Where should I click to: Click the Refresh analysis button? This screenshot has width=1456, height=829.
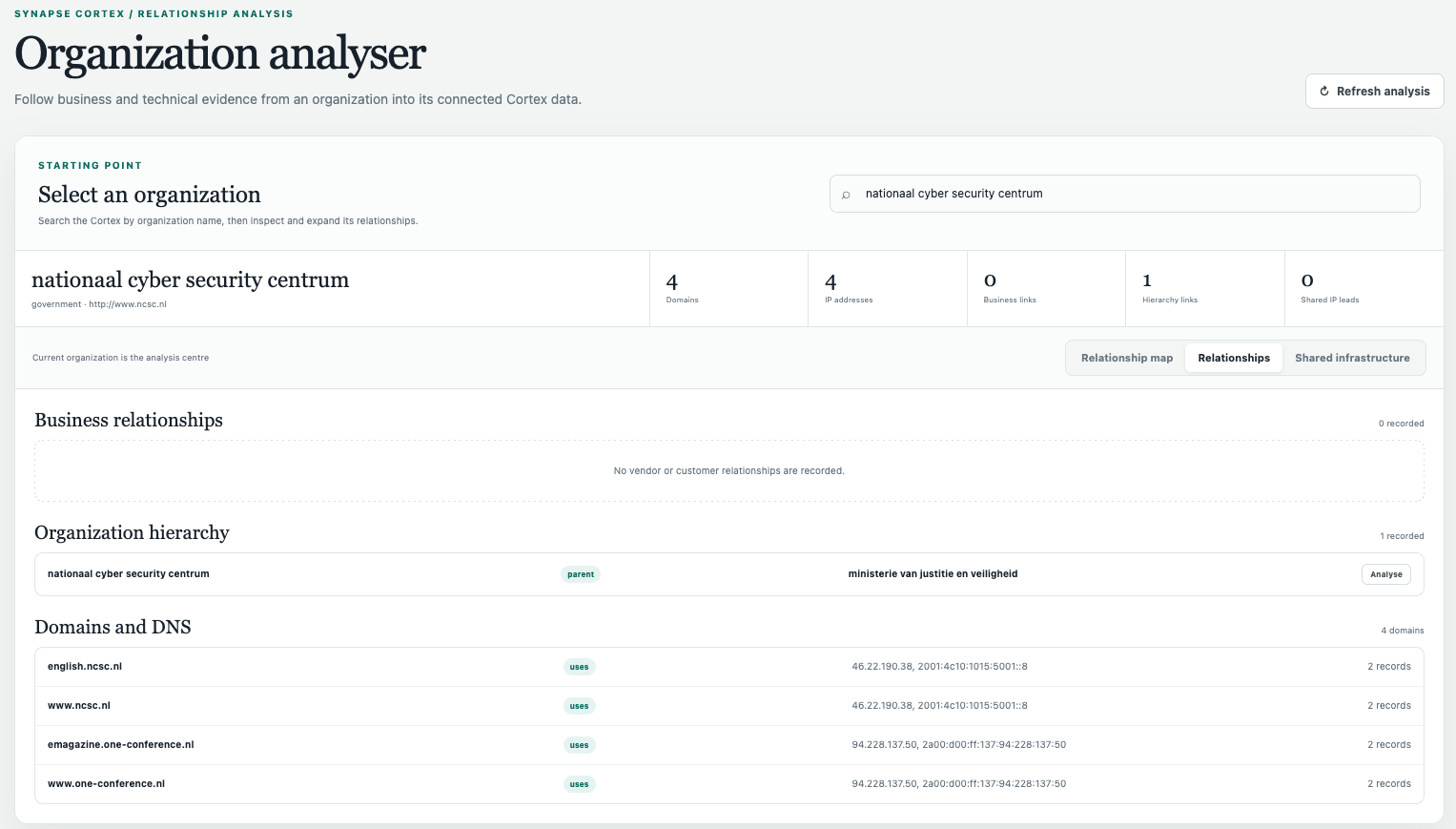point(1374,92)
